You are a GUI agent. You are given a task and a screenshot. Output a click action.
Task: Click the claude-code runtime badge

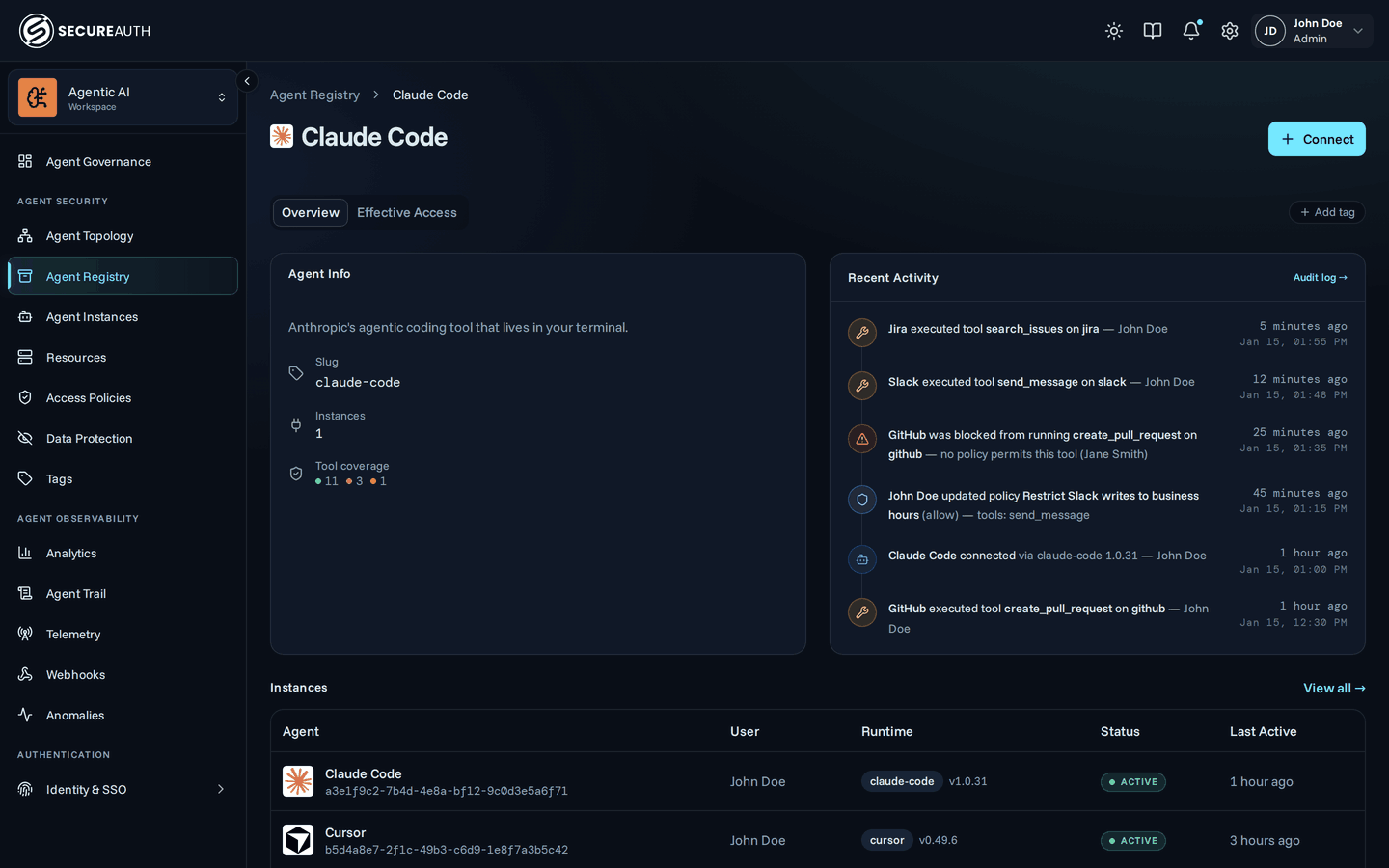[902, 781]
